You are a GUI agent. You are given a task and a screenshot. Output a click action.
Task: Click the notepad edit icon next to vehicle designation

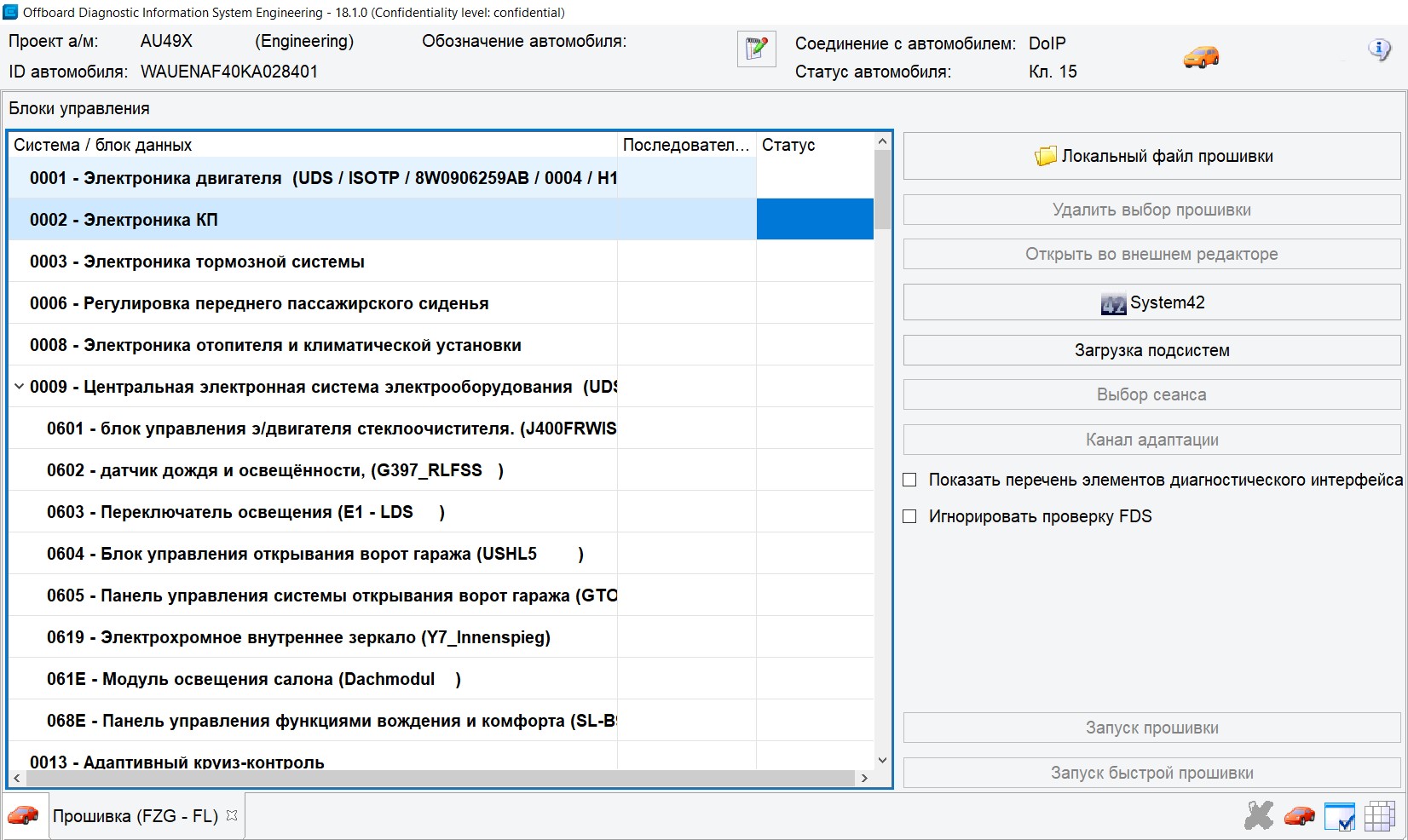pyautogui.click(x=756, y=49)
